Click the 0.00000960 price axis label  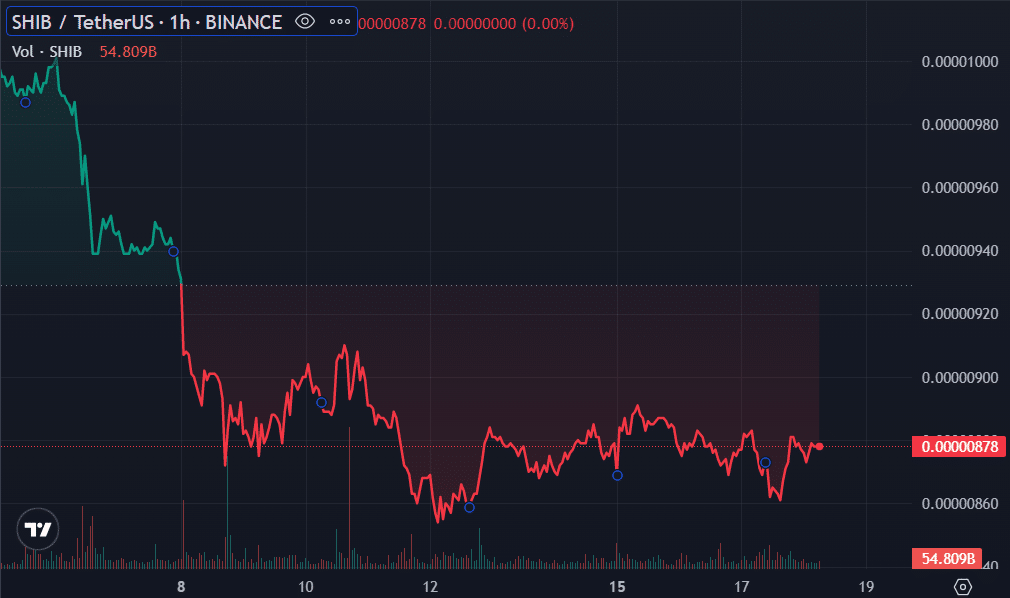960,188
